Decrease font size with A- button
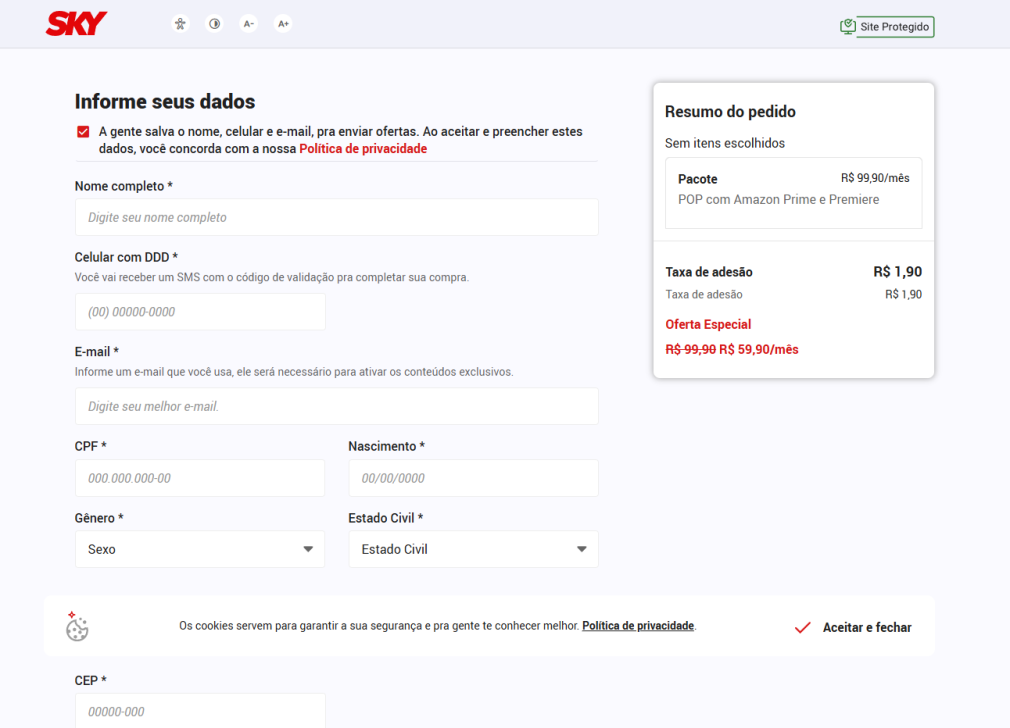The height and width of the screenshot is (728, 1010). click(249, 24)
